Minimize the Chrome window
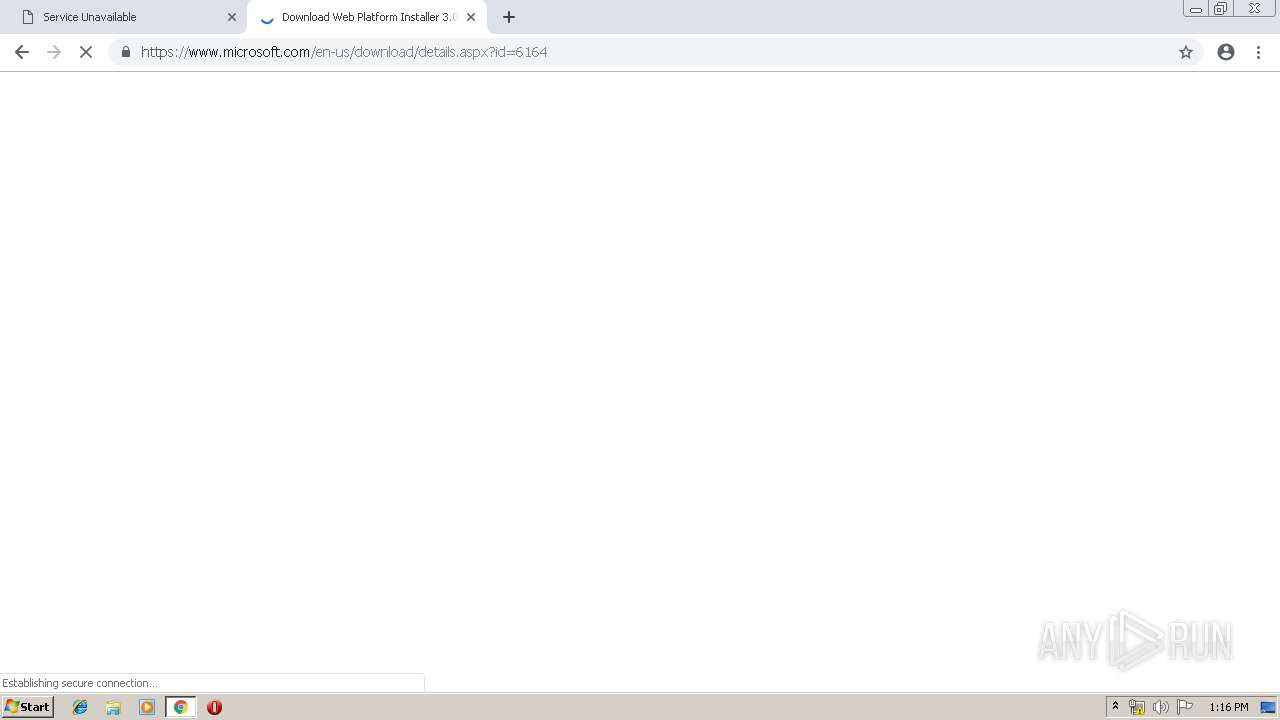Viewport: 1280px width, 720px height. [x=1196, y=9]
